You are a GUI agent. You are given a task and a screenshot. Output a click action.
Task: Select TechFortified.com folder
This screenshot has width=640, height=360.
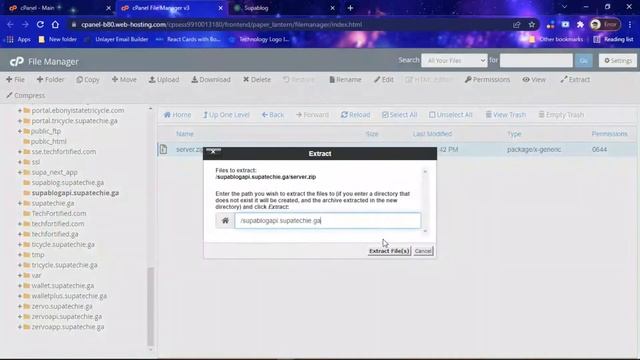[x=59, y=213]
